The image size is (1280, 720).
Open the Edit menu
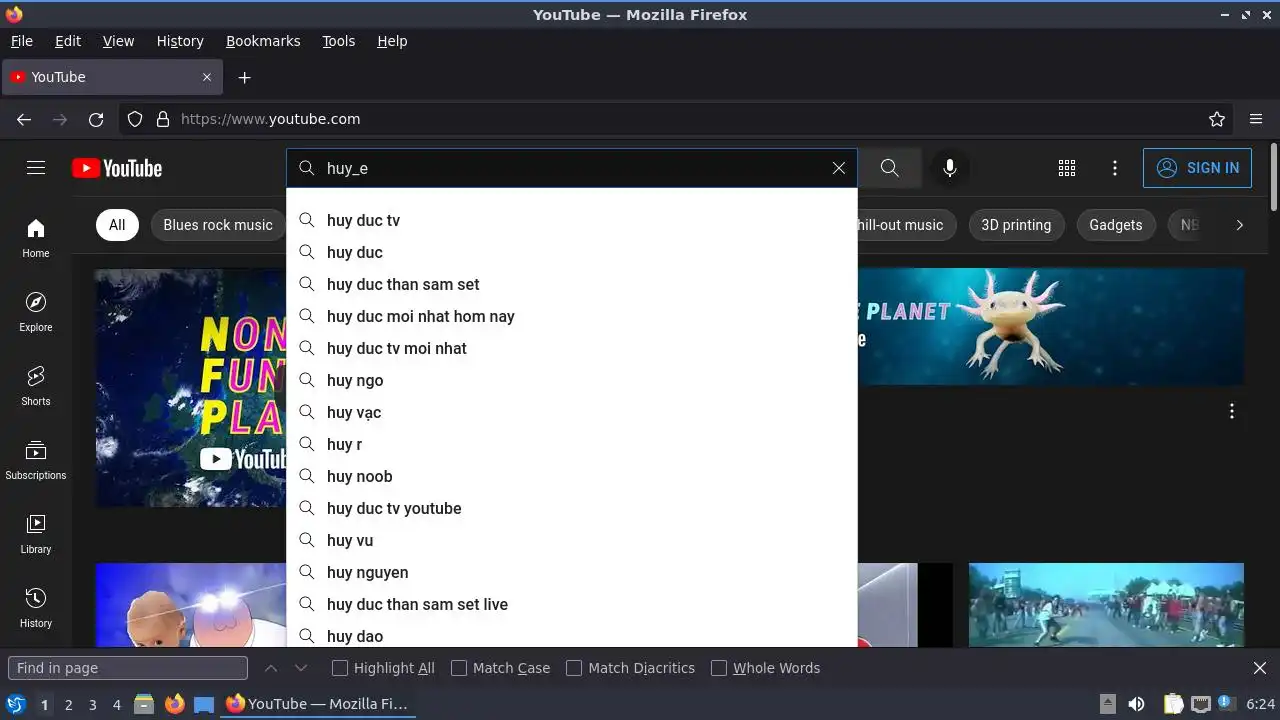tap(68, 41)
